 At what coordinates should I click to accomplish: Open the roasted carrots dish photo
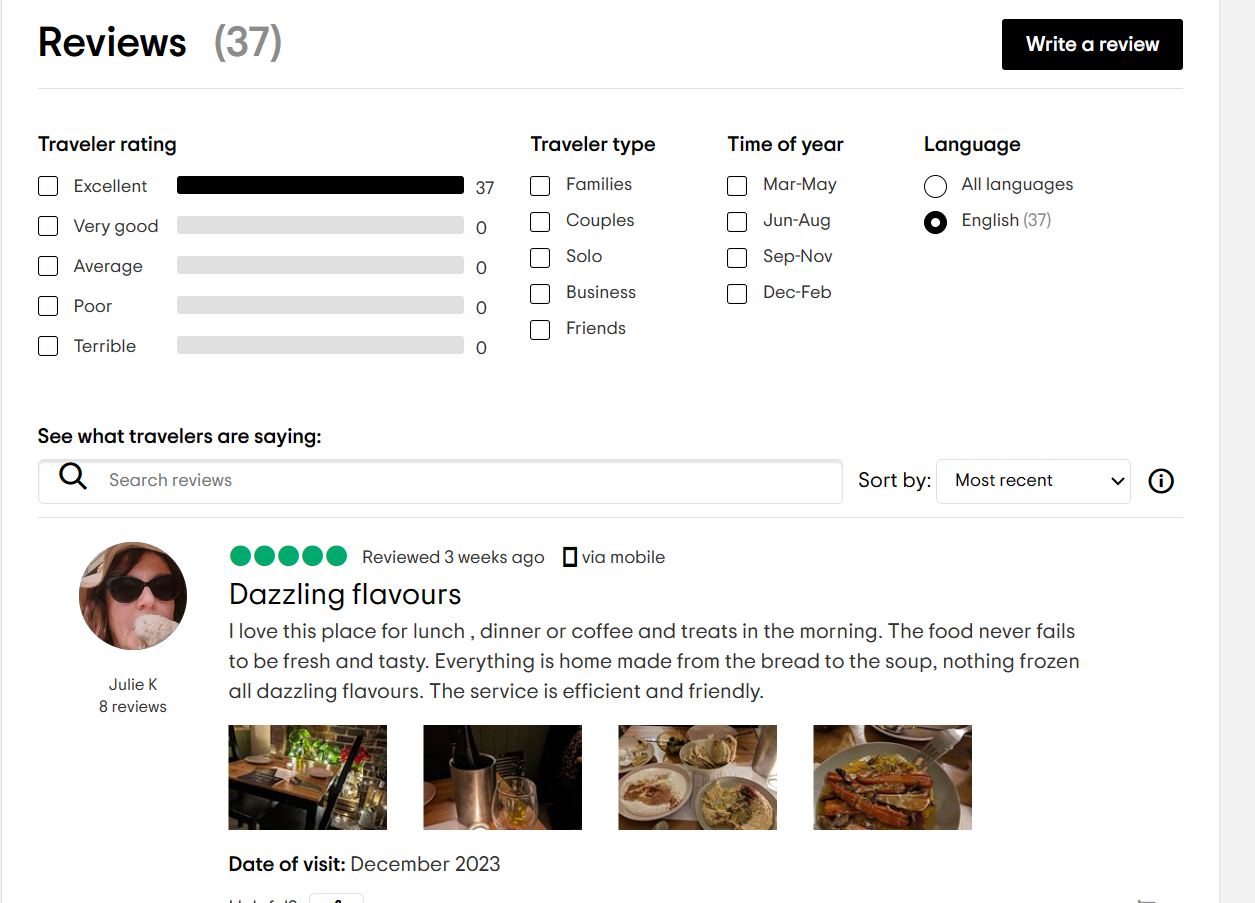(x=892, y=777)
